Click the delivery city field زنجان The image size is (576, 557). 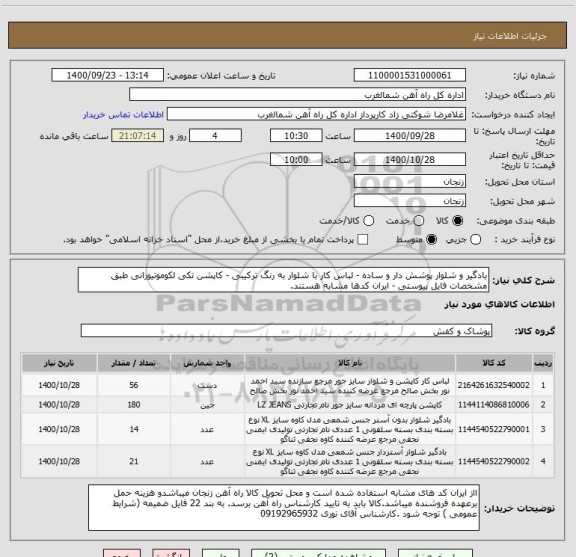click(410, 201)
